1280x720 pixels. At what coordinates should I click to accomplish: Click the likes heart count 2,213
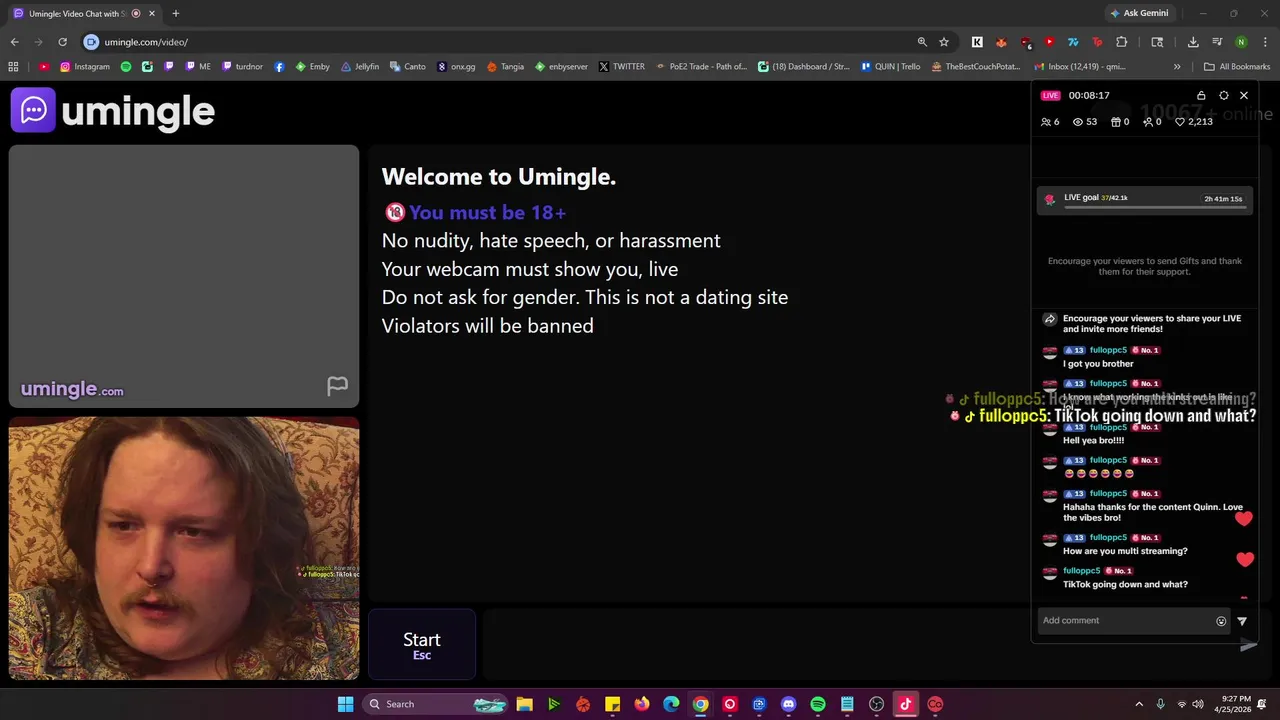[x=1194, y=122]
